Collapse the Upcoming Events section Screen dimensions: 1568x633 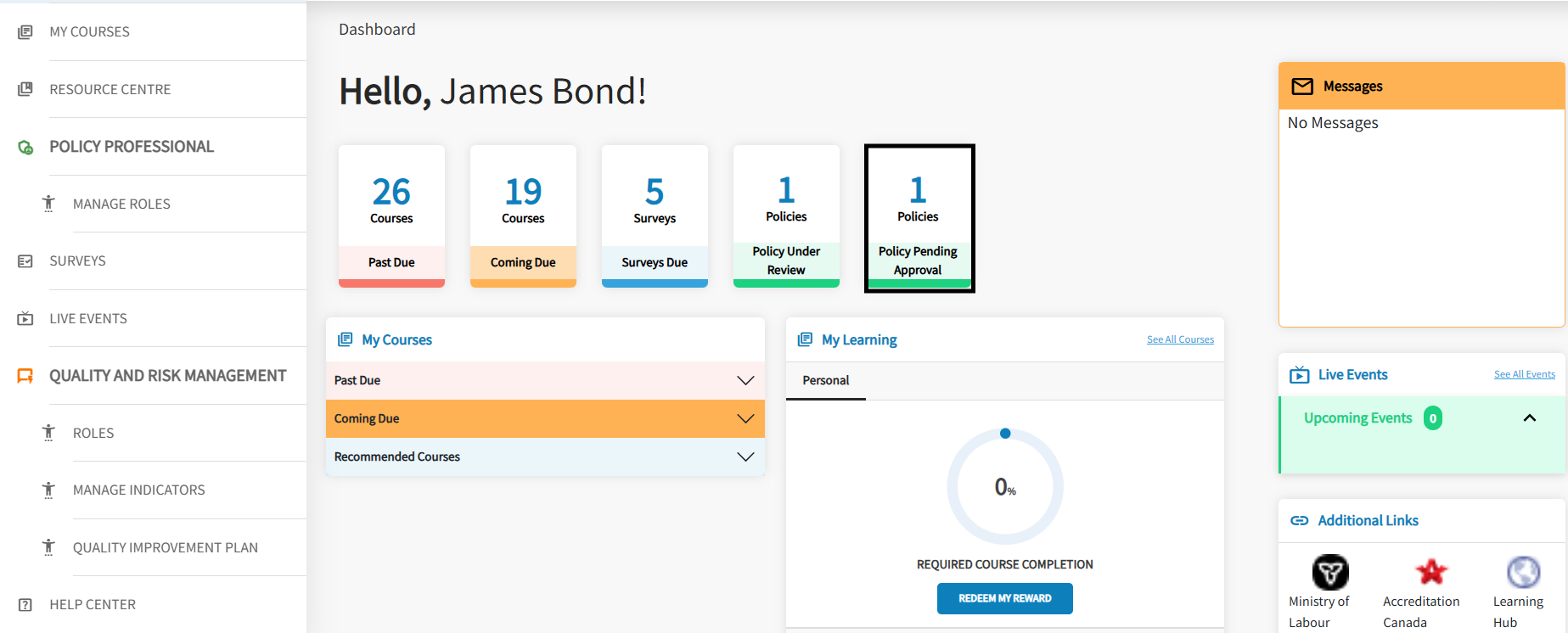pos(1530,418)
